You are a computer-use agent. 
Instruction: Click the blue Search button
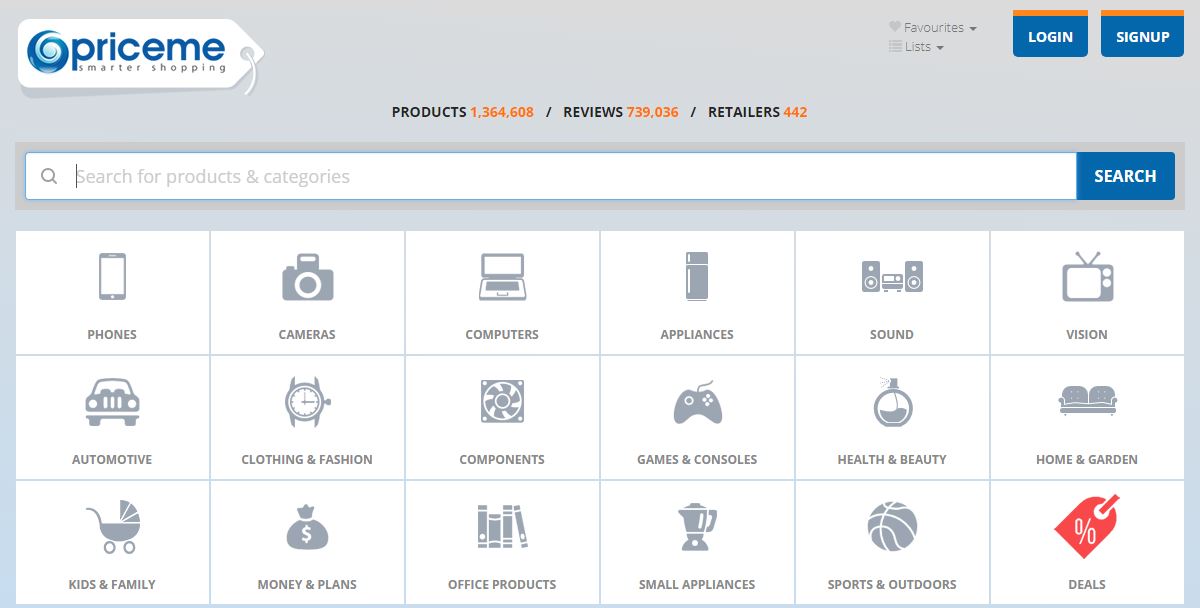(1125, 176)
